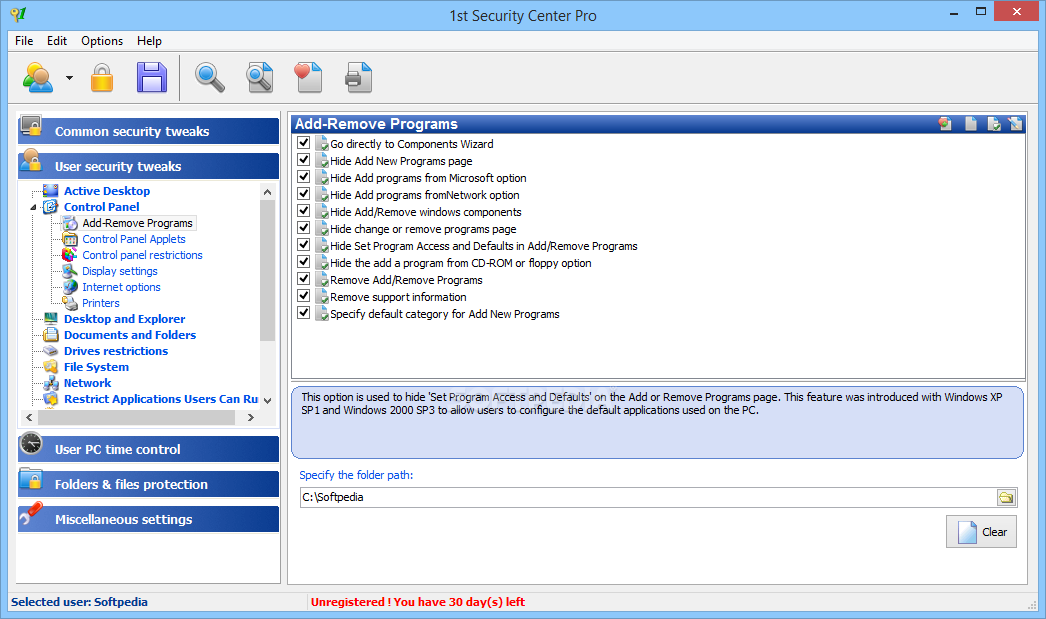Screen dimensions: 1046x619
Task: Click the Documents and Folders icon
Action: (x=51, y=335)
